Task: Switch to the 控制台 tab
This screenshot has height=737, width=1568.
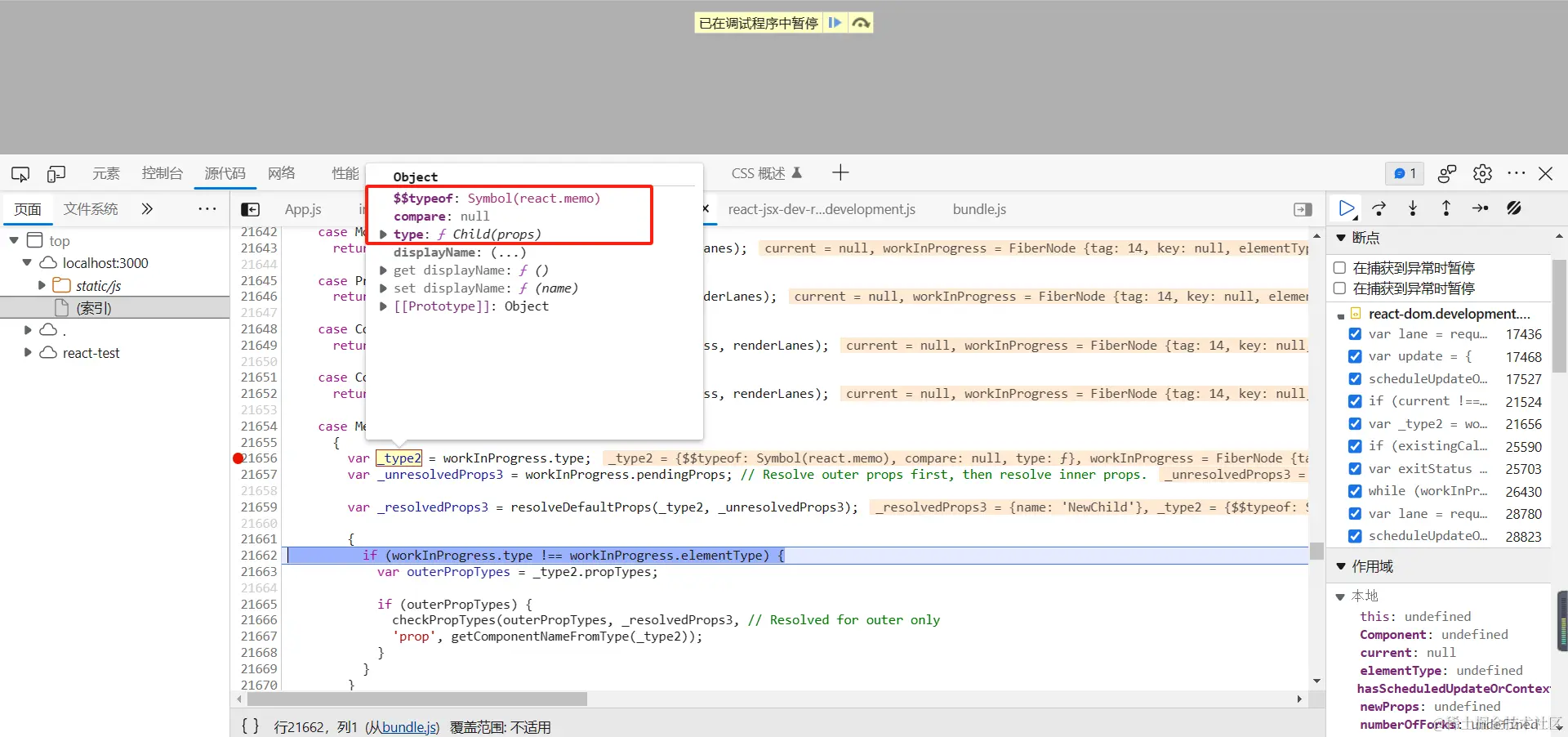Action: click(x=162, y=173)
